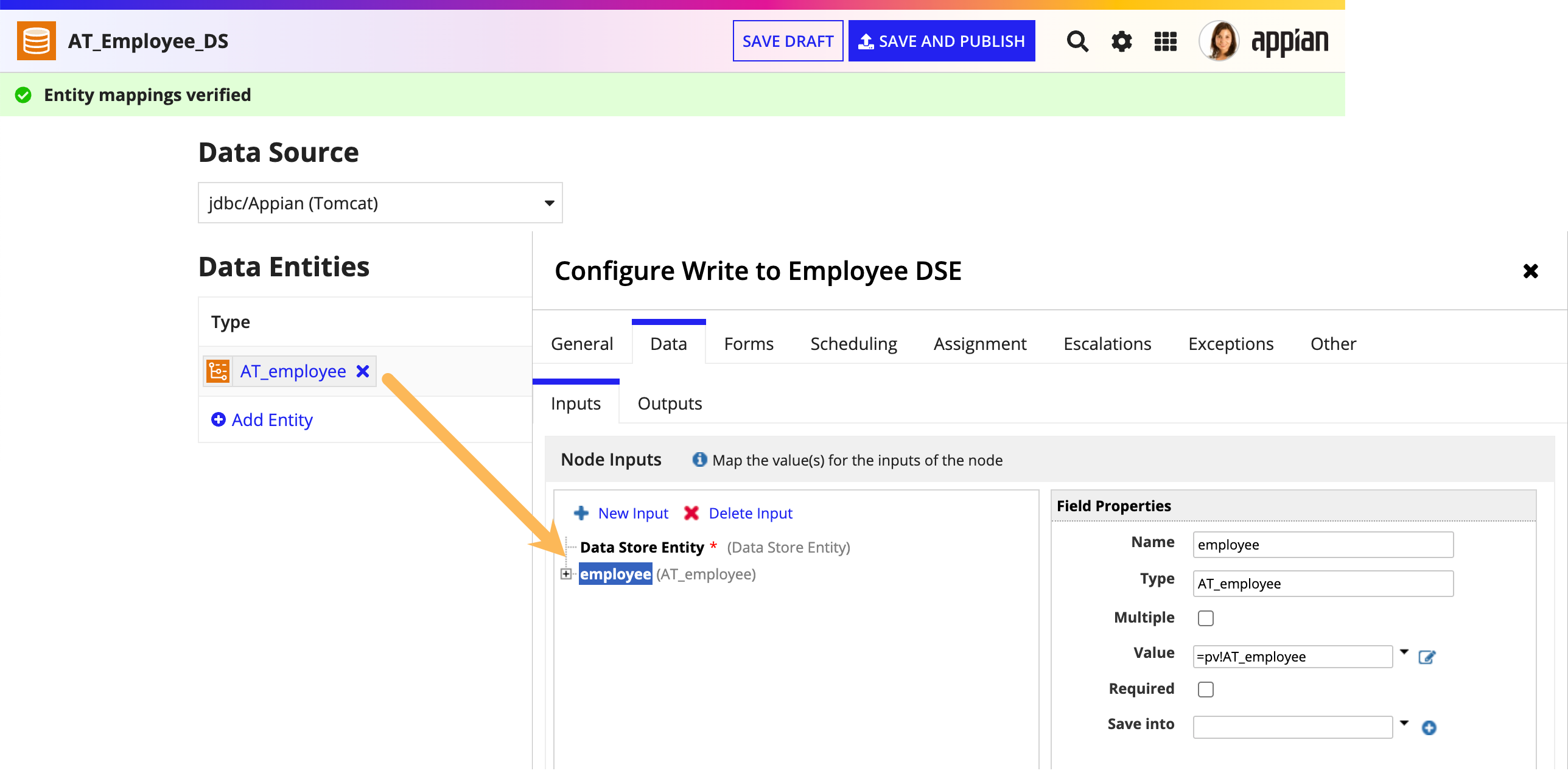The image size is (1568, 779).
Task: Click the user profile avatar
Action: pyautogui.click(x=1219, y=41)
